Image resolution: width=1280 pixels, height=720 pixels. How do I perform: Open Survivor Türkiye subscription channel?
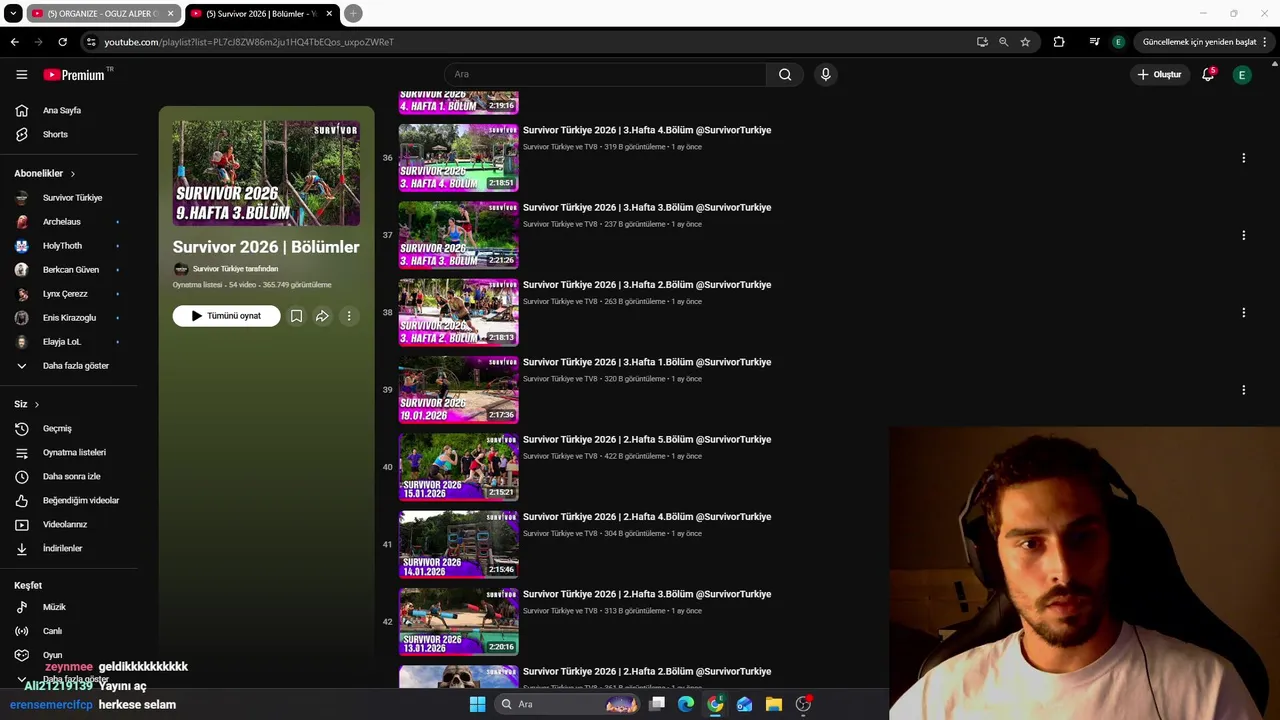70,198
